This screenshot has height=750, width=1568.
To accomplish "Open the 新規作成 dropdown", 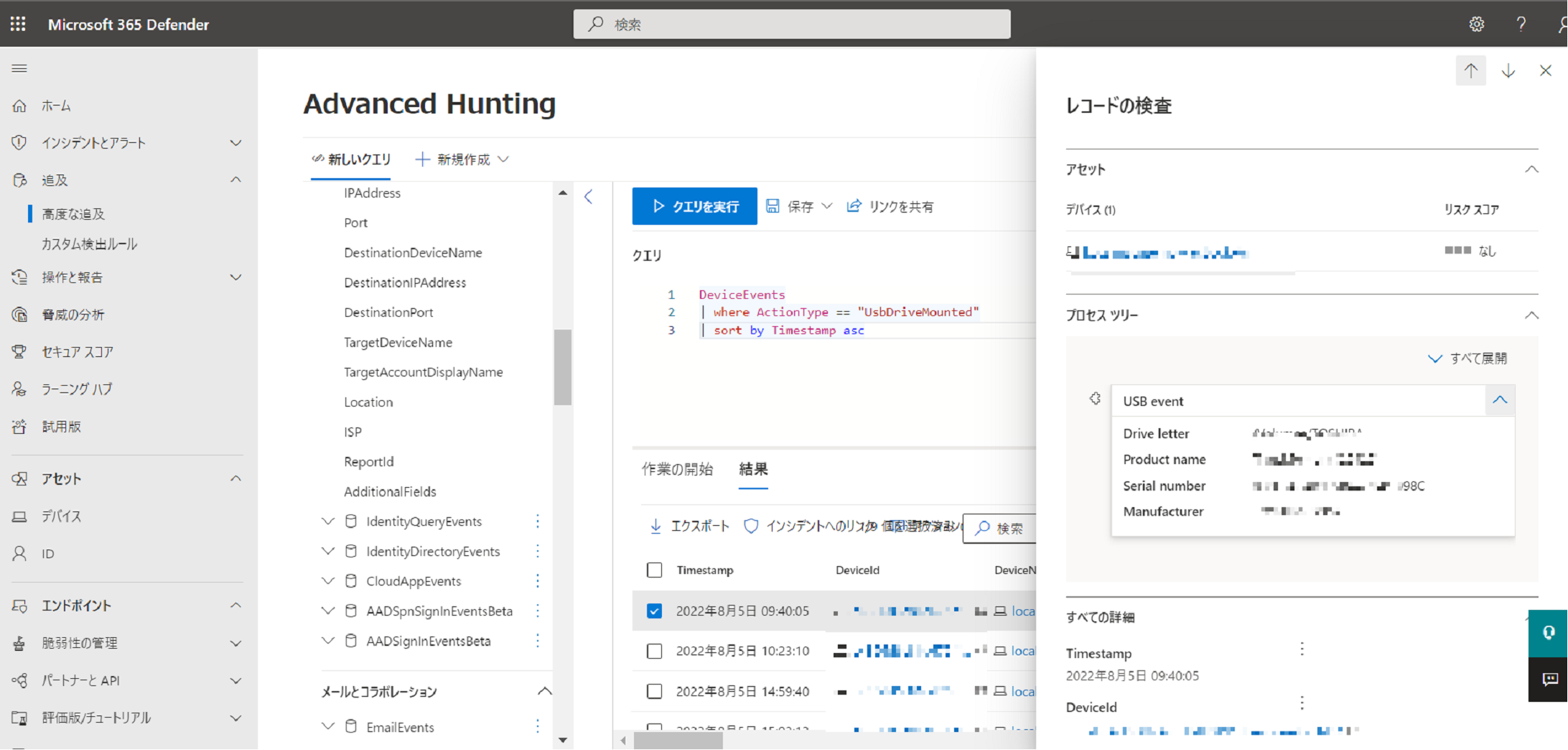I will click(x=462, y=159).
